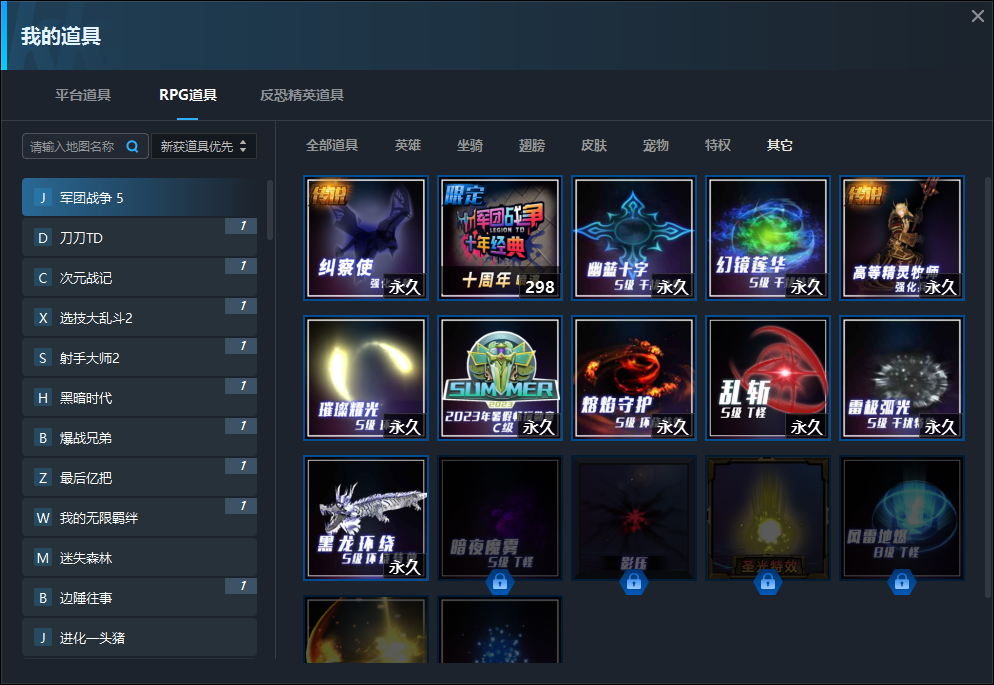Screen dimensions: 994x685
Task: Select map 射手大师2 in list
Action: [x=139, y=357]
